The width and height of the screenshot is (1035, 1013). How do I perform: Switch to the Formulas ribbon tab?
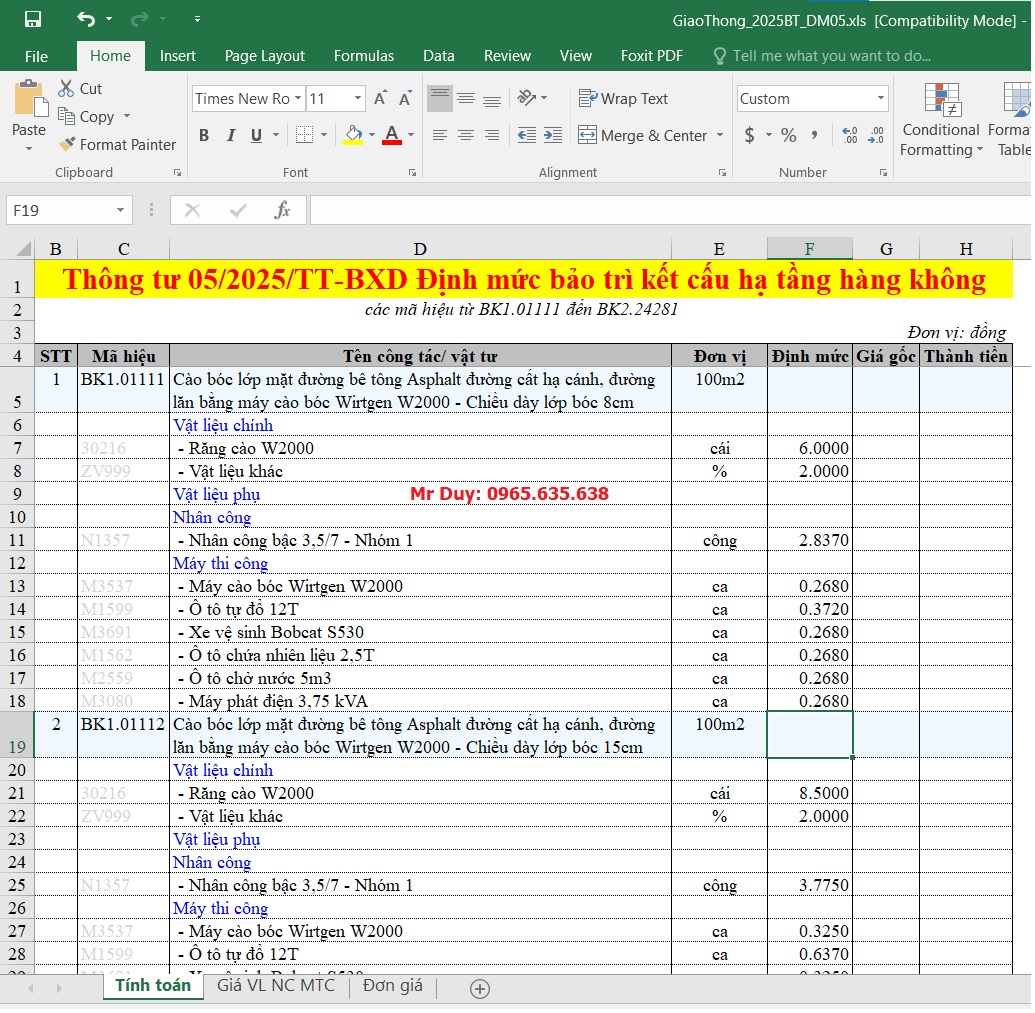364,56
